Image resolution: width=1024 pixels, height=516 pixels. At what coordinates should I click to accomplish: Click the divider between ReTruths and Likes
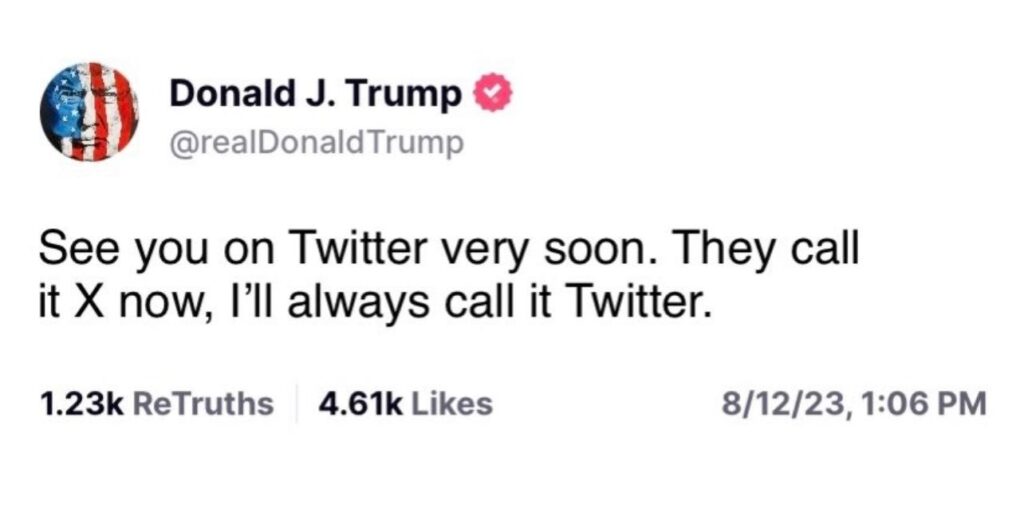point(299,404)
